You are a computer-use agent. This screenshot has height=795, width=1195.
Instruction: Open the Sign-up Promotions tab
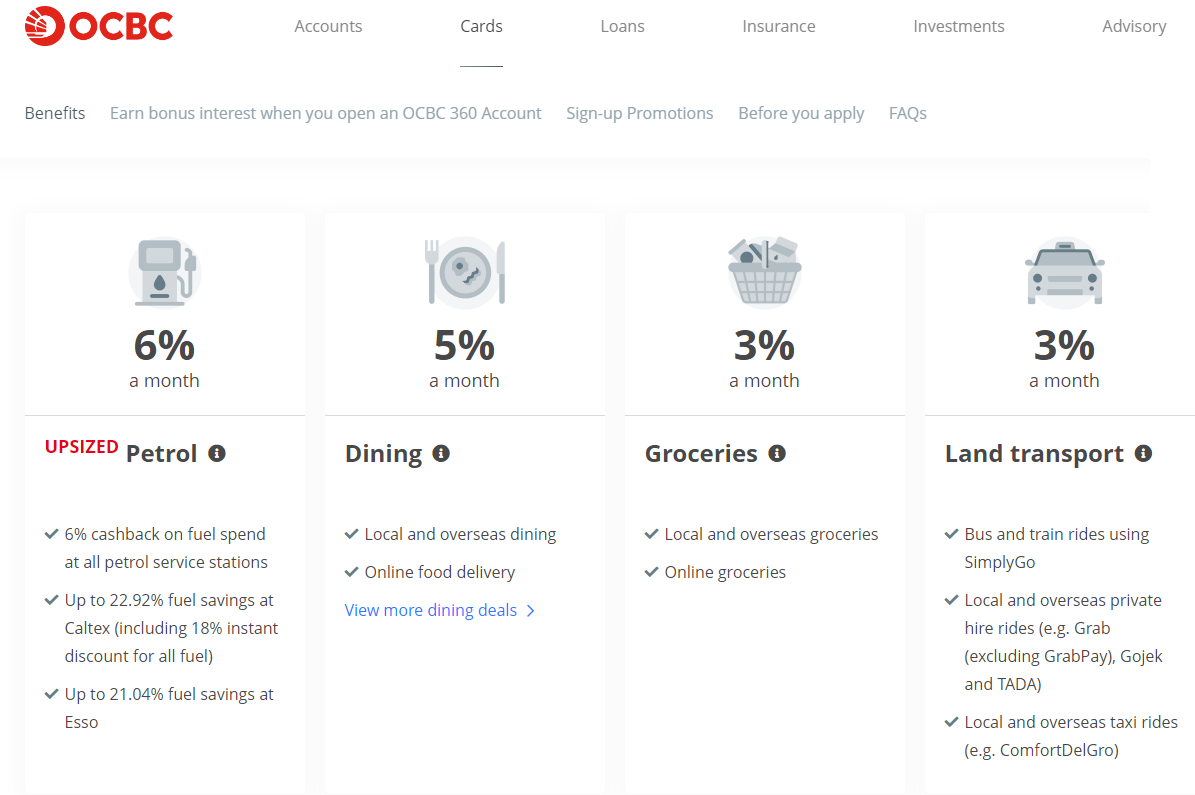point(640,113)
